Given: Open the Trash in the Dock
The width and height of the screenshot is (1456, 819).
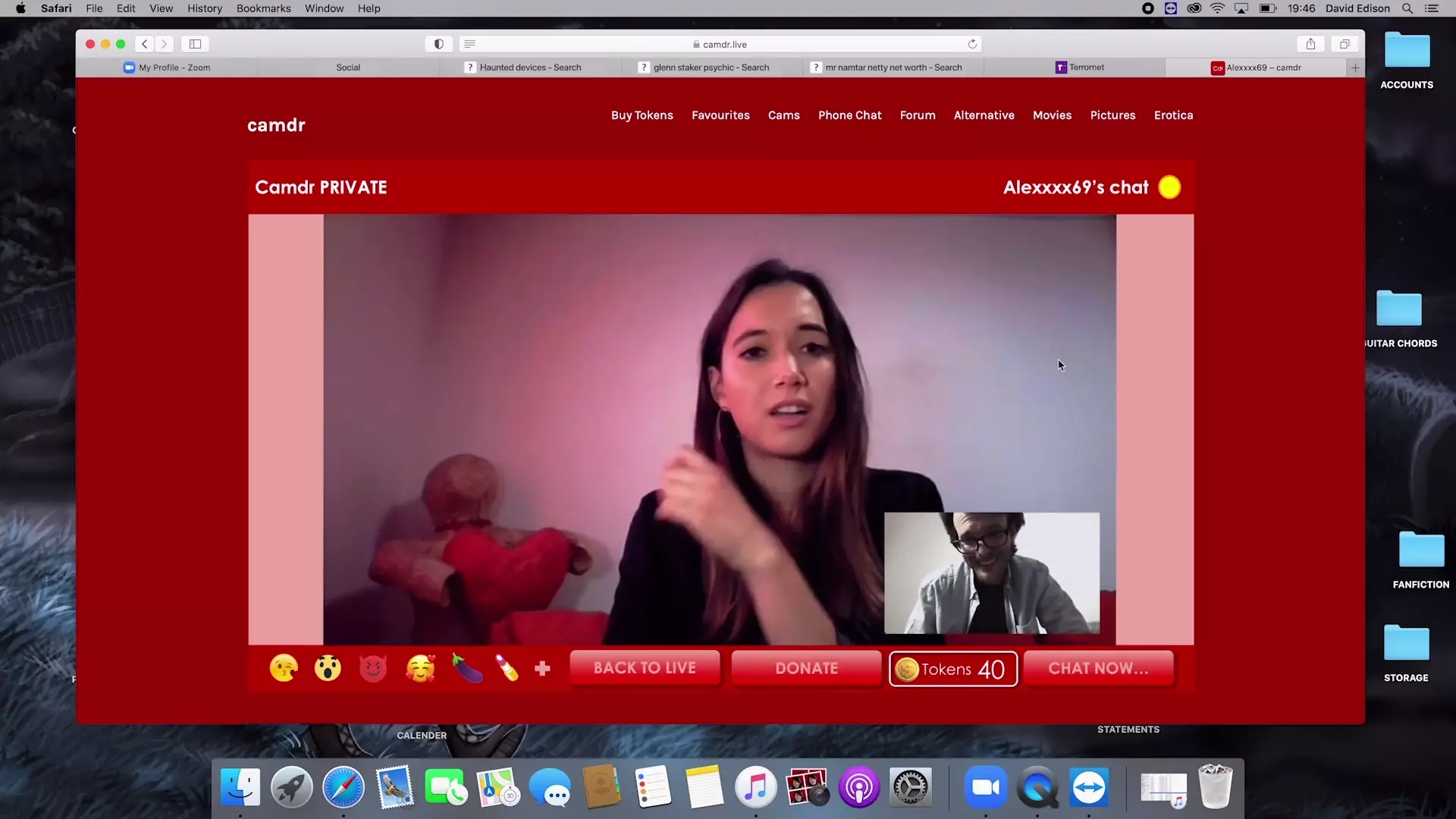Looking at the screenshot, I should 1216,787.
